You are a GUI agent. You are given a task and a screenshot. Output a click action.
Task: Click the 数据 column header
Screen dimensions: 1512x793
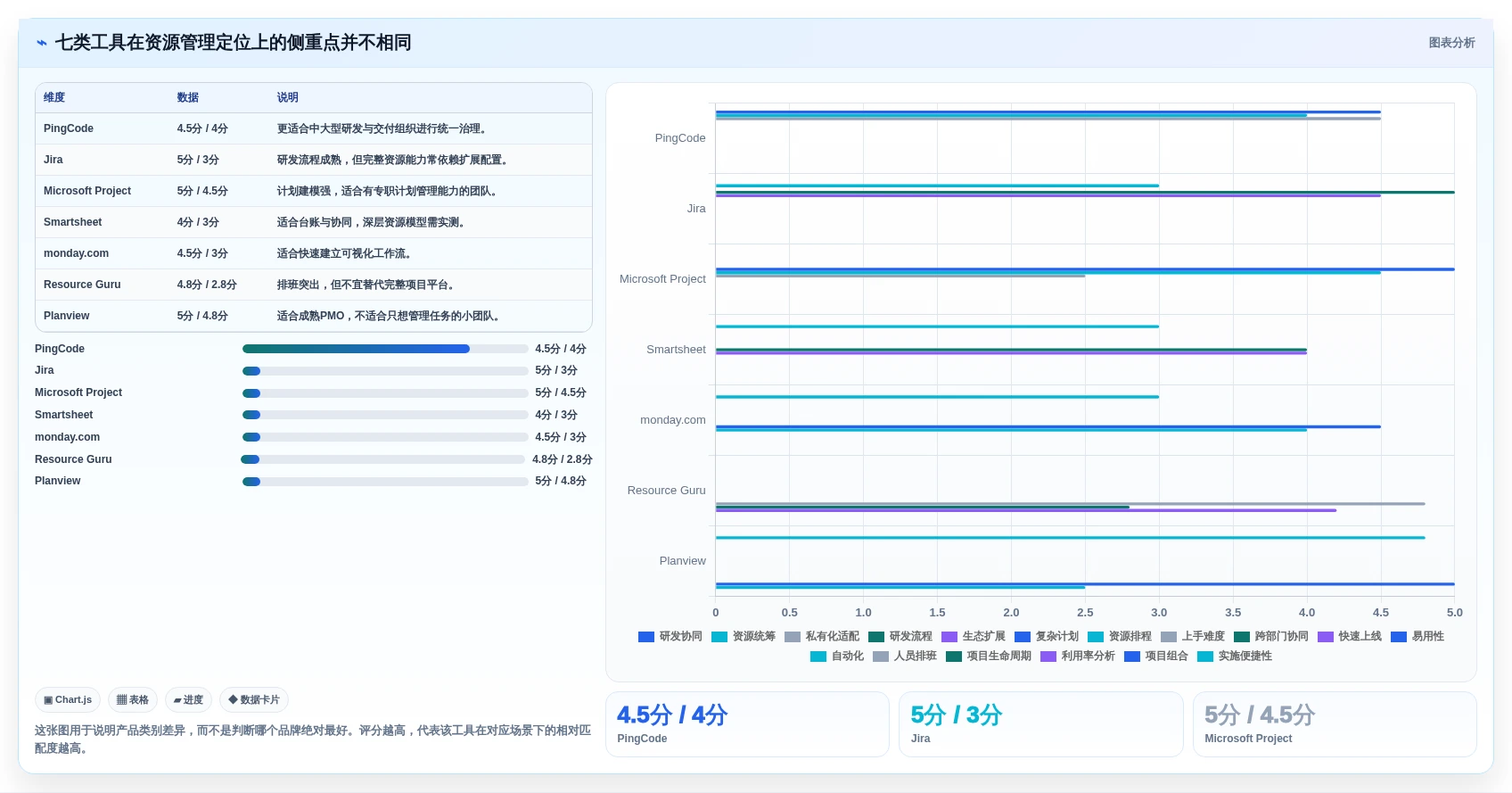(x=187, y=97)
